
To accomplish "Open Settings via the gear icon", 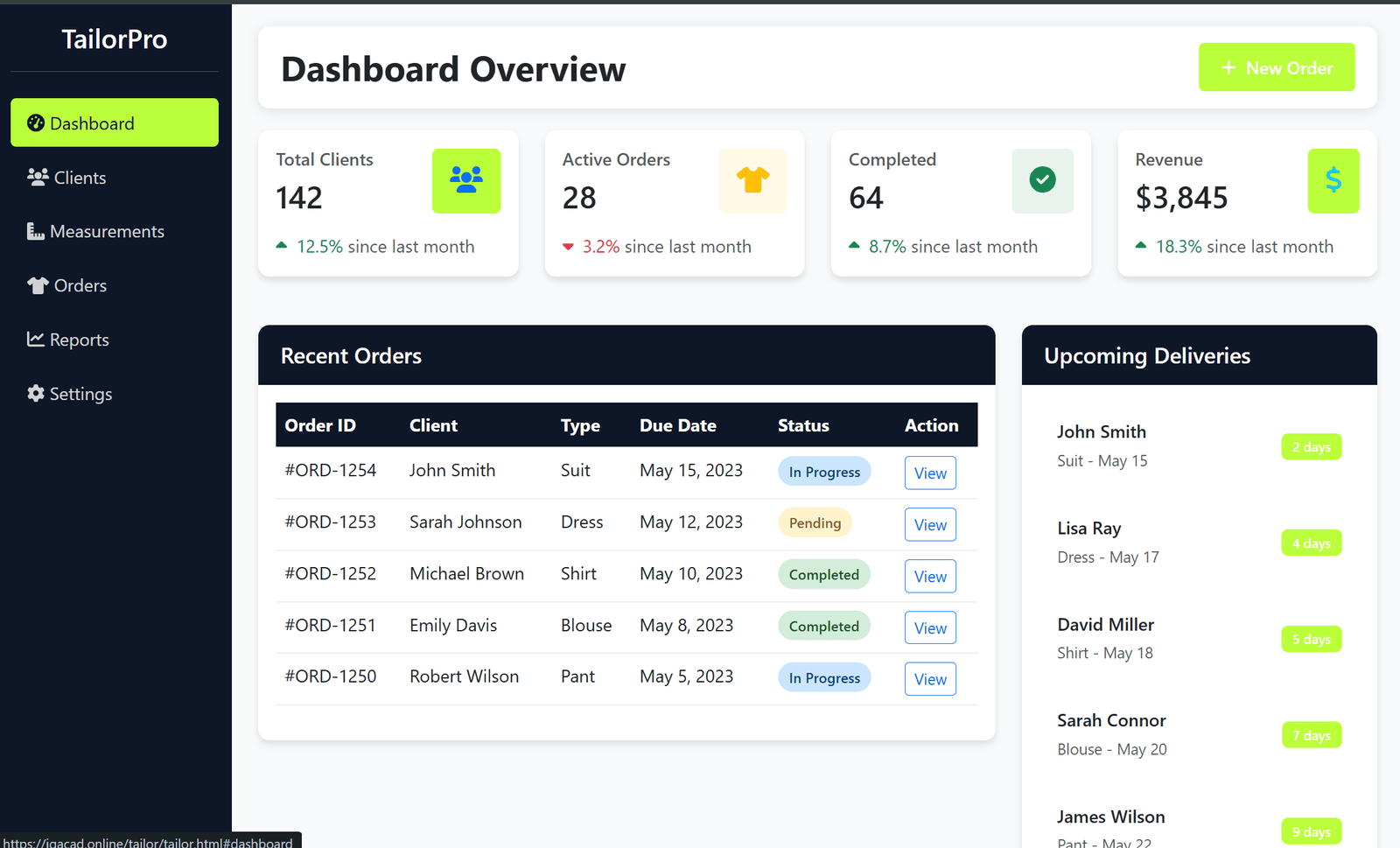I will point(35,394).
